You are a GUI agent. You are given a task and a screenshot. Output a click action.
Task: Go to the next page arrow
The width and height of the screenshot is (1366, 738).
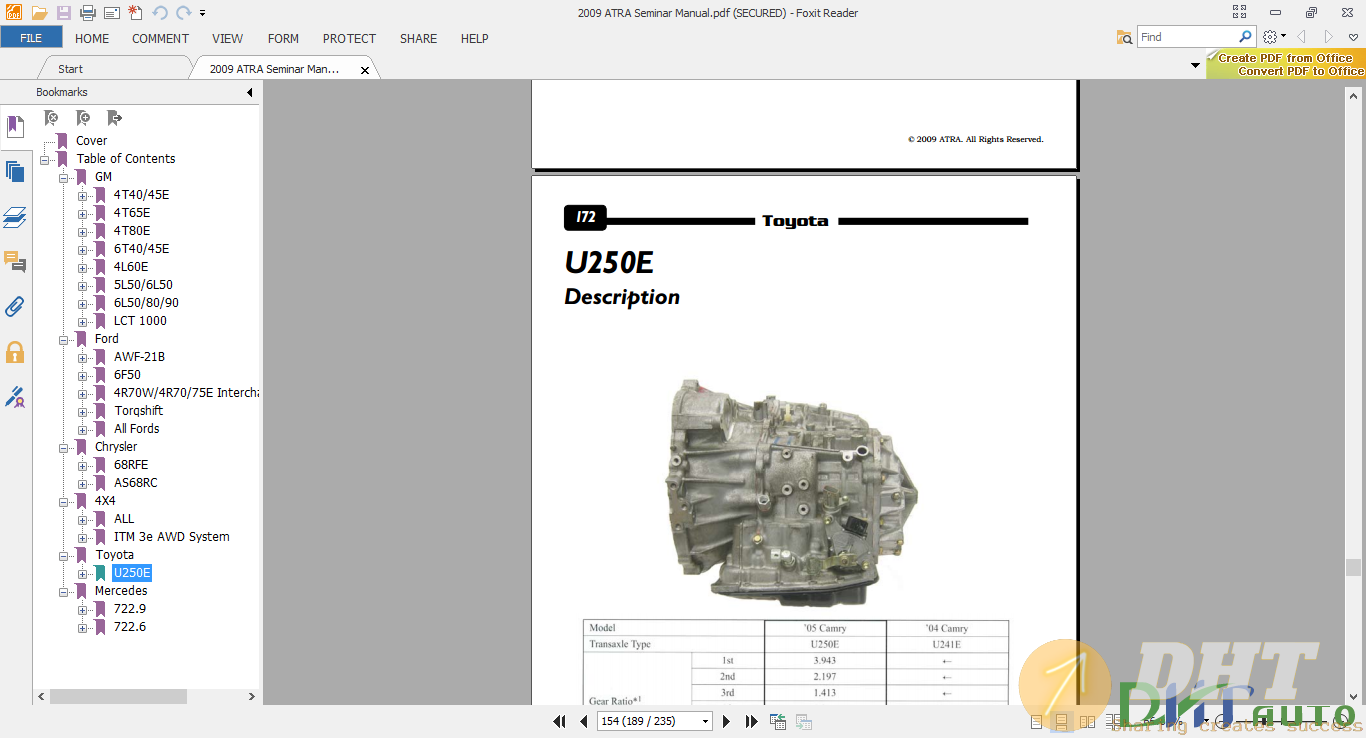(726, 721)
